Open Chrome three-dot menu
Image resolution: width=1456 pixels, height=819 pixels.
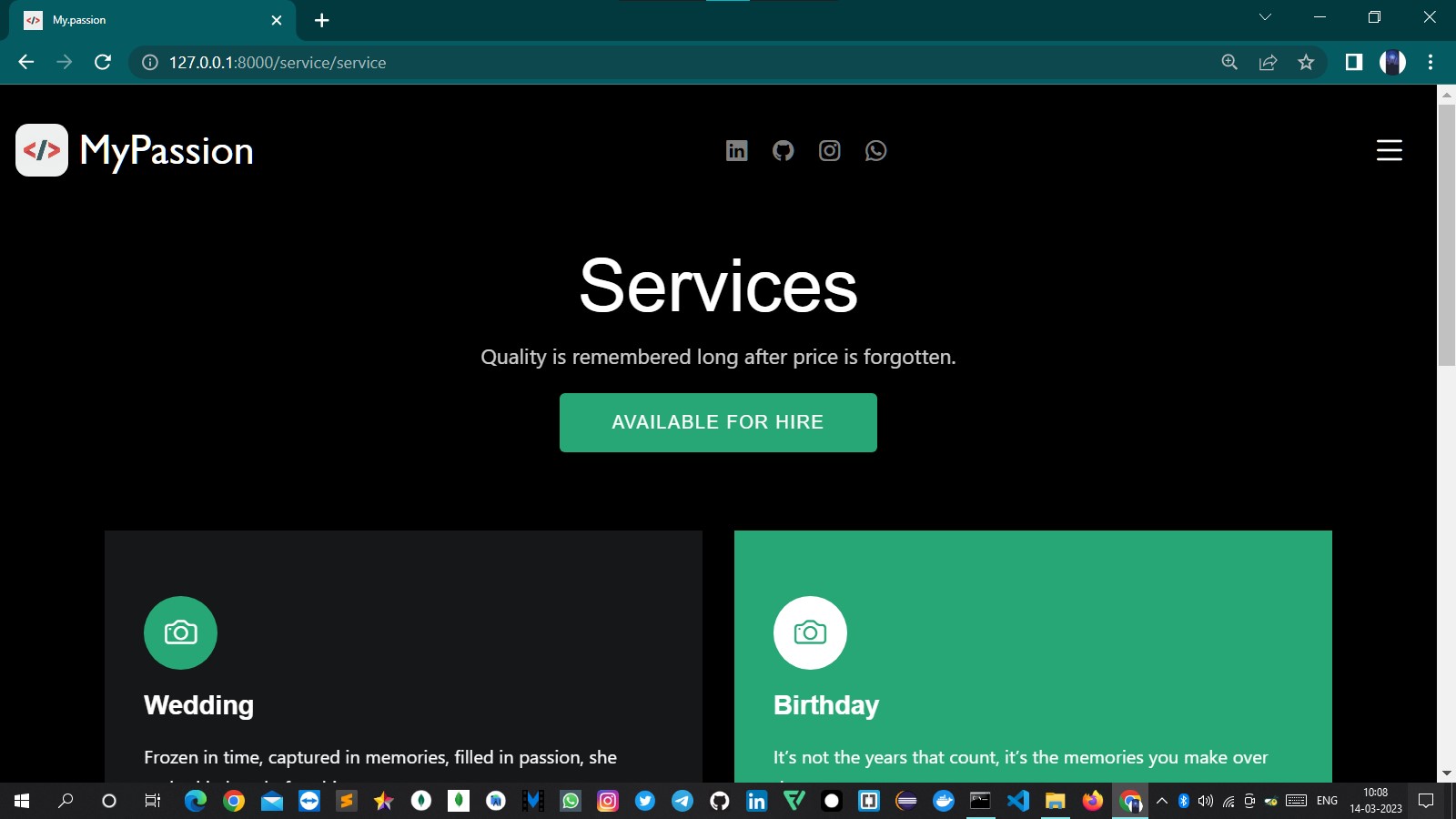click(x=1431, y=62)
